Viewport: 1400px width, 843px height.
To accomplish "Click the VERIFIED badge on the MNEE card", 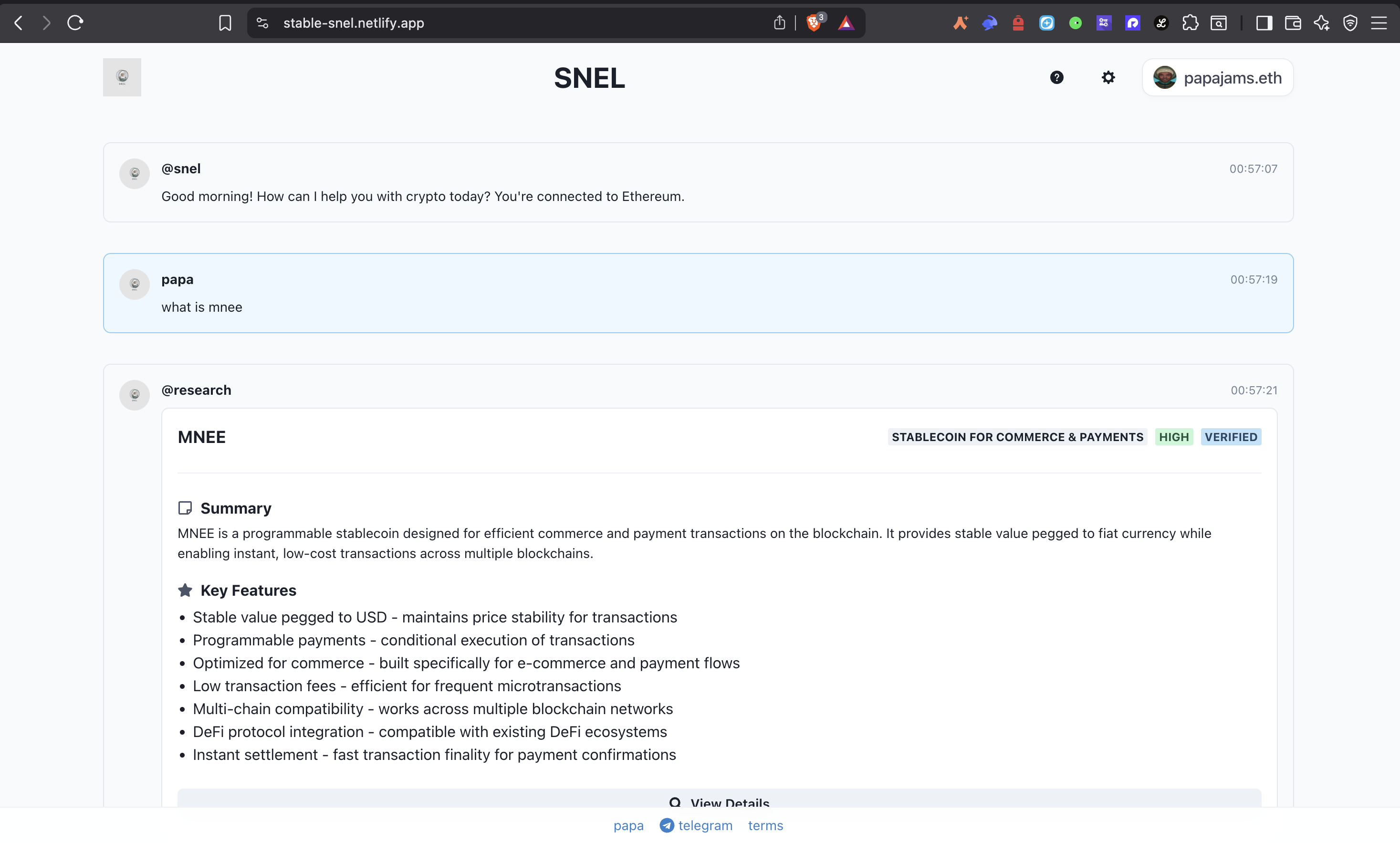I will (1231, 437).
